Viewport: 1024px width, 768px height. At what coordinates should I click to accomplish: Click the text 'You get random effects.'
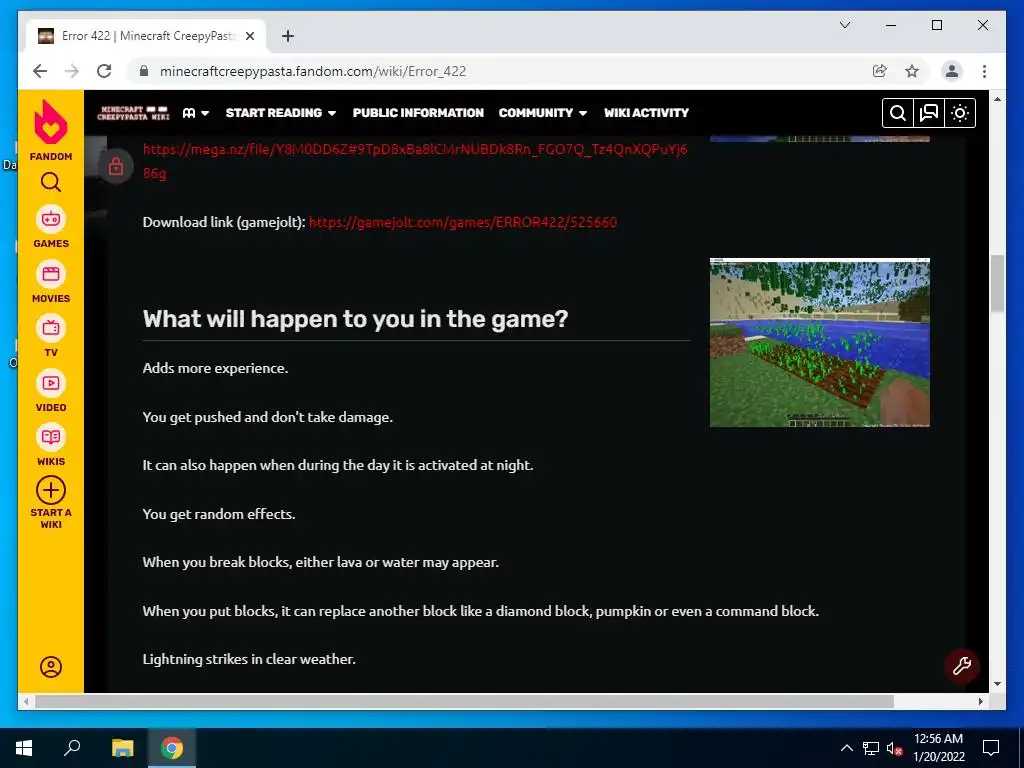tap(219, 514)
